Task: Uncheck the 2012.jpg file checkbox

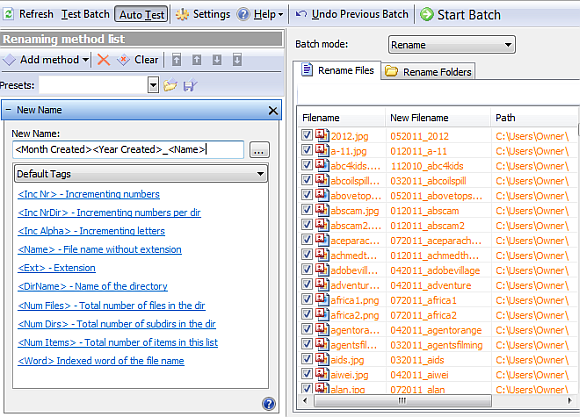Action: tap(307, 135)
